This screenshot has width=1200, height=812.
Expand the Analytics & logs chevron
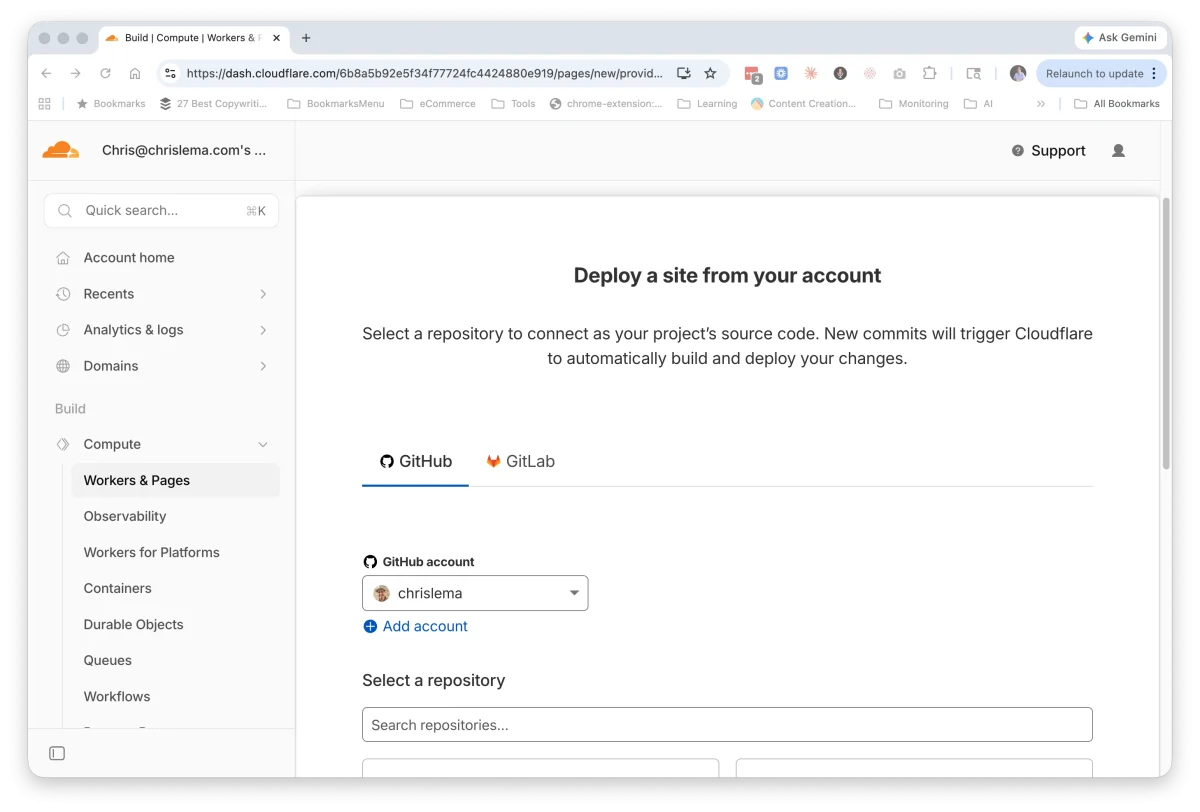[263, 330]
